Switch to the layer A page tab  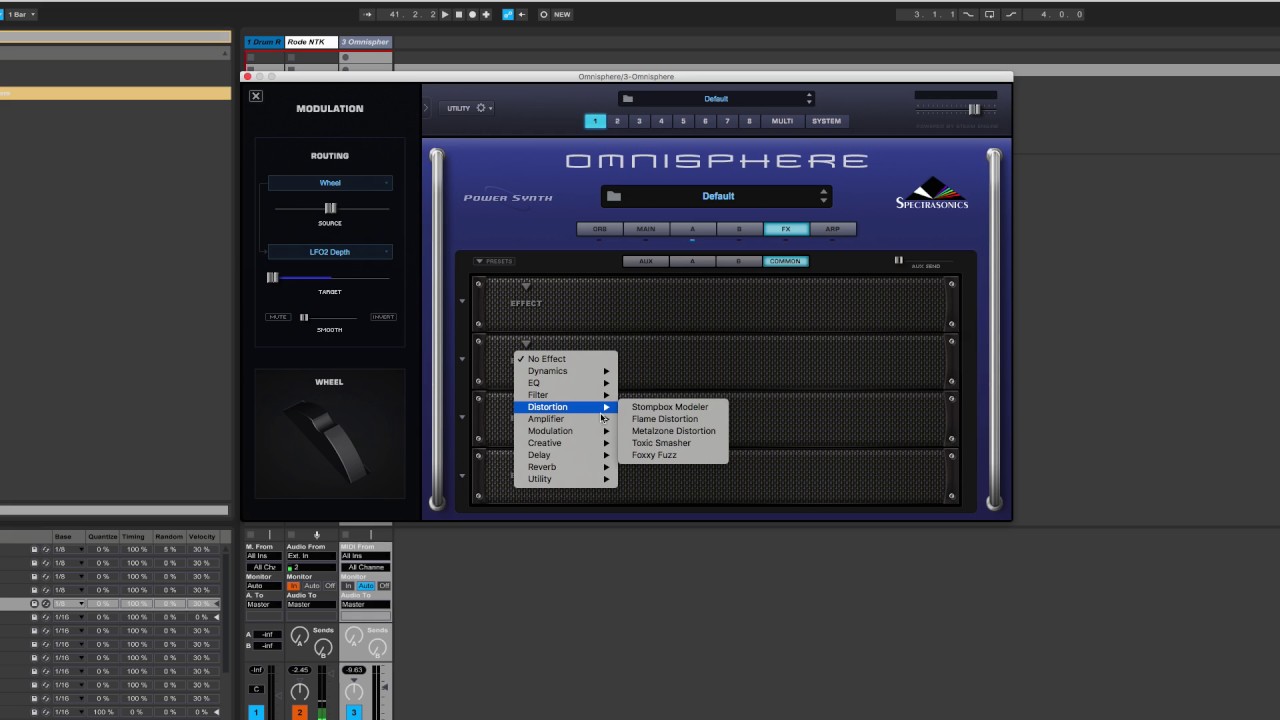692,229
